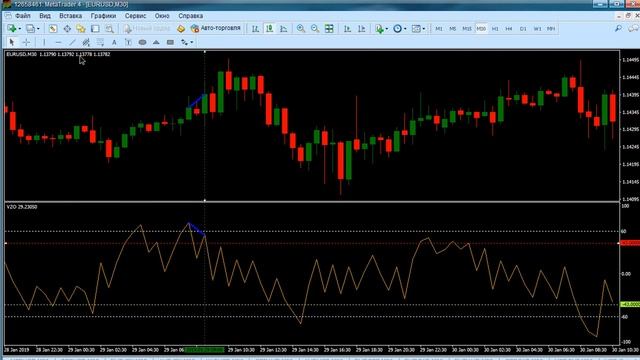
Task: Click the MetaEditor yellow book icon
Action: point(181,29)
